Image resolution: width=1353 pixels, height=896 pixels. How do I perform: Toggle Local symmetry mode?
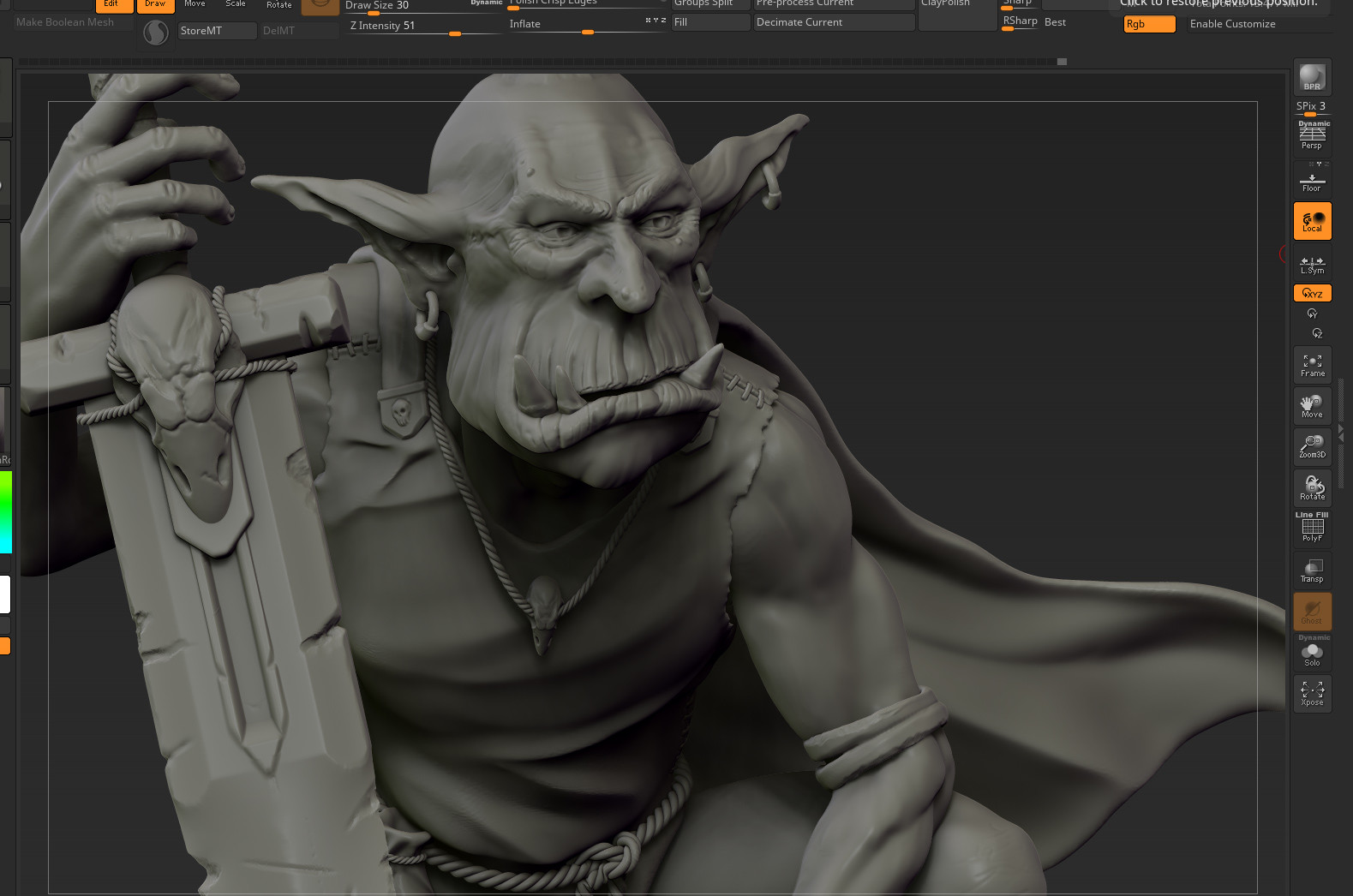click(x=1312, y=221)
